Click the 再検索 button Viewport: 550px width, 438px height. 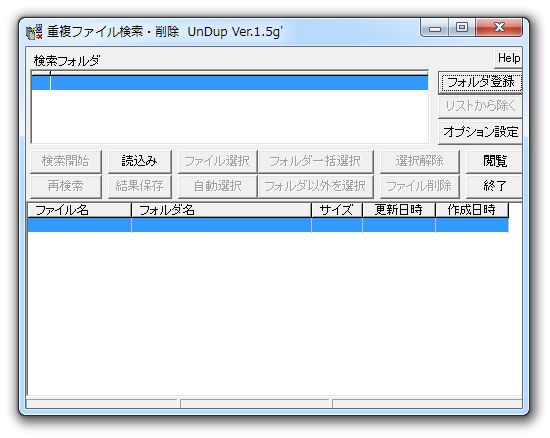click(x=66, y=186)
